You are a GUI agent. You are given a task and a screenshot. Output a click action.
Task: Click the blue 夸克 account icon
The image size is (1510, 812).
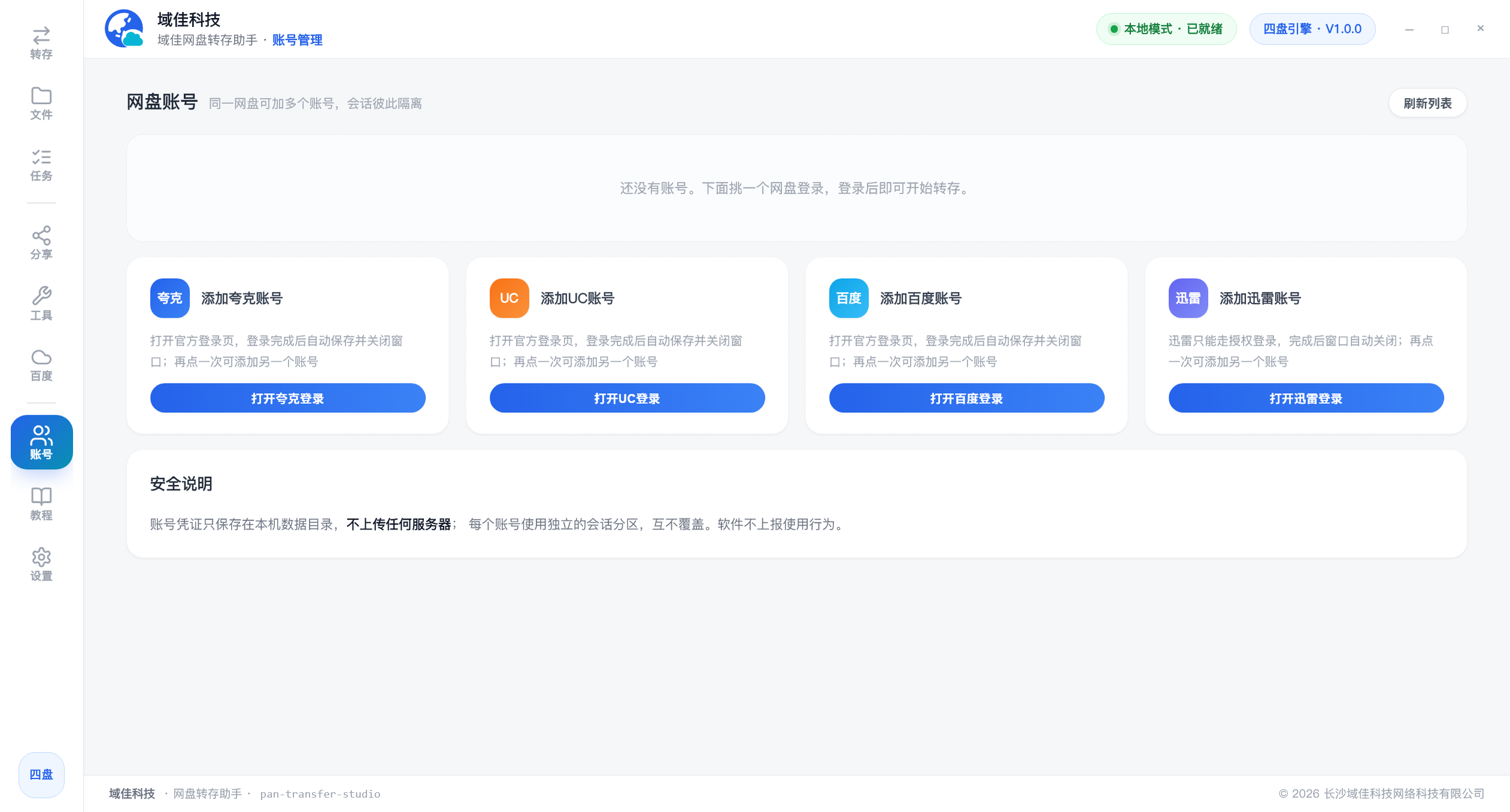[169, 298]
